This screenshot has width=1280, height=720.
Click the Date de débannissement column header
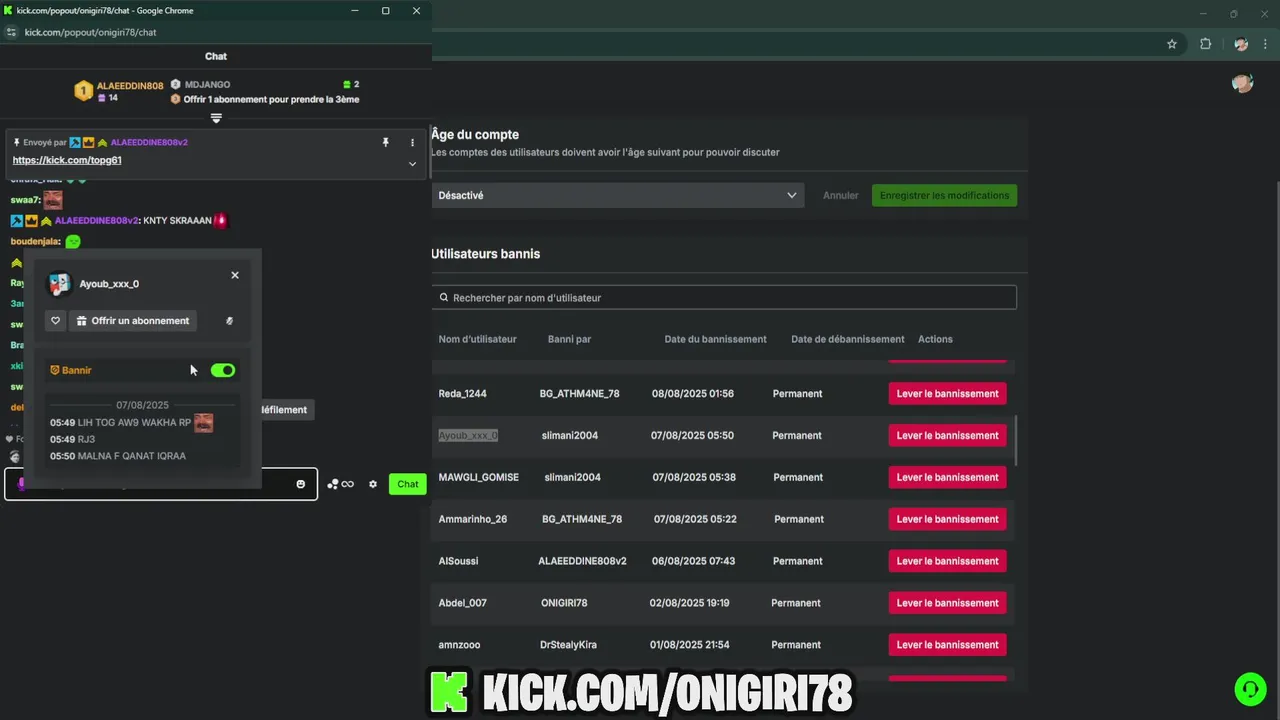(x=847, y=339)
